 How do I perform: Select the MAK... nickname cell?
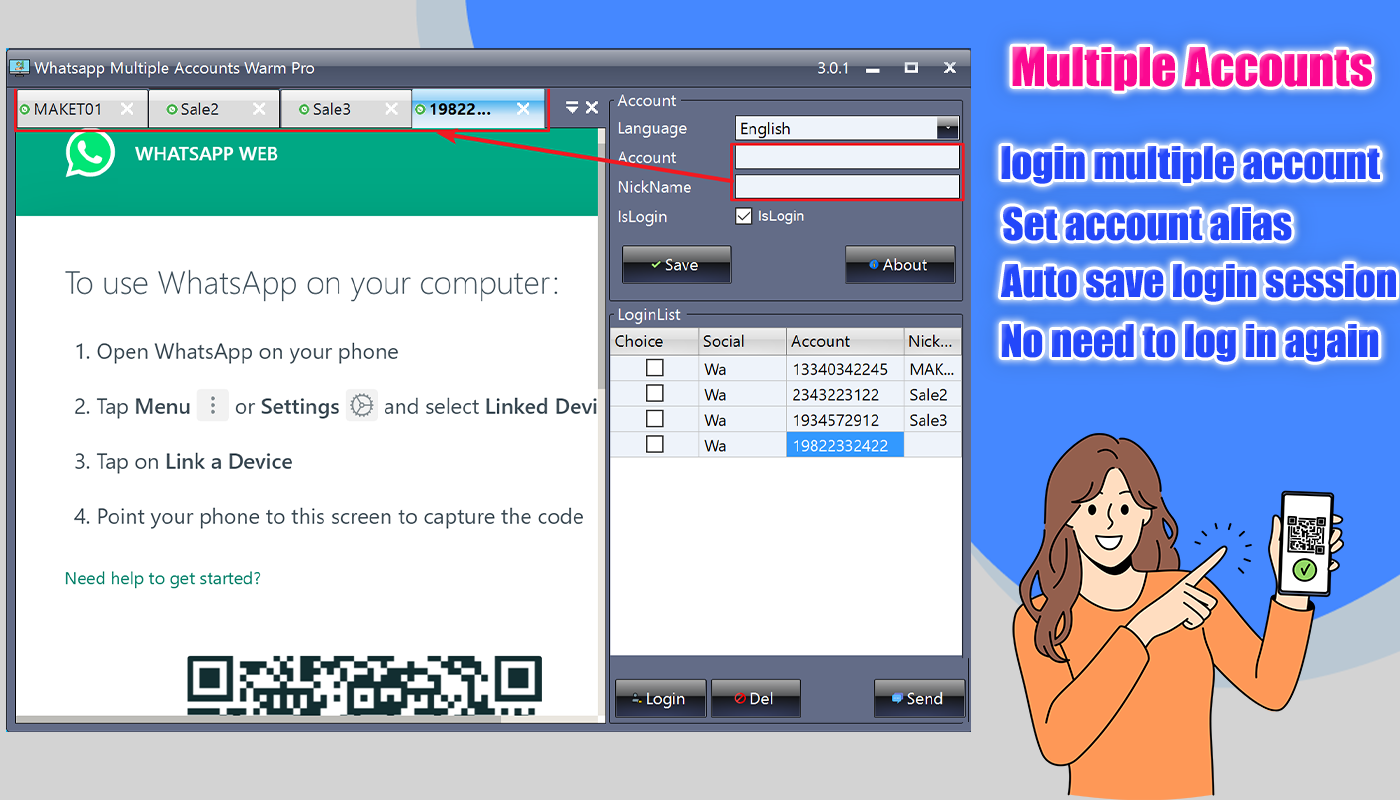point(933,369)
